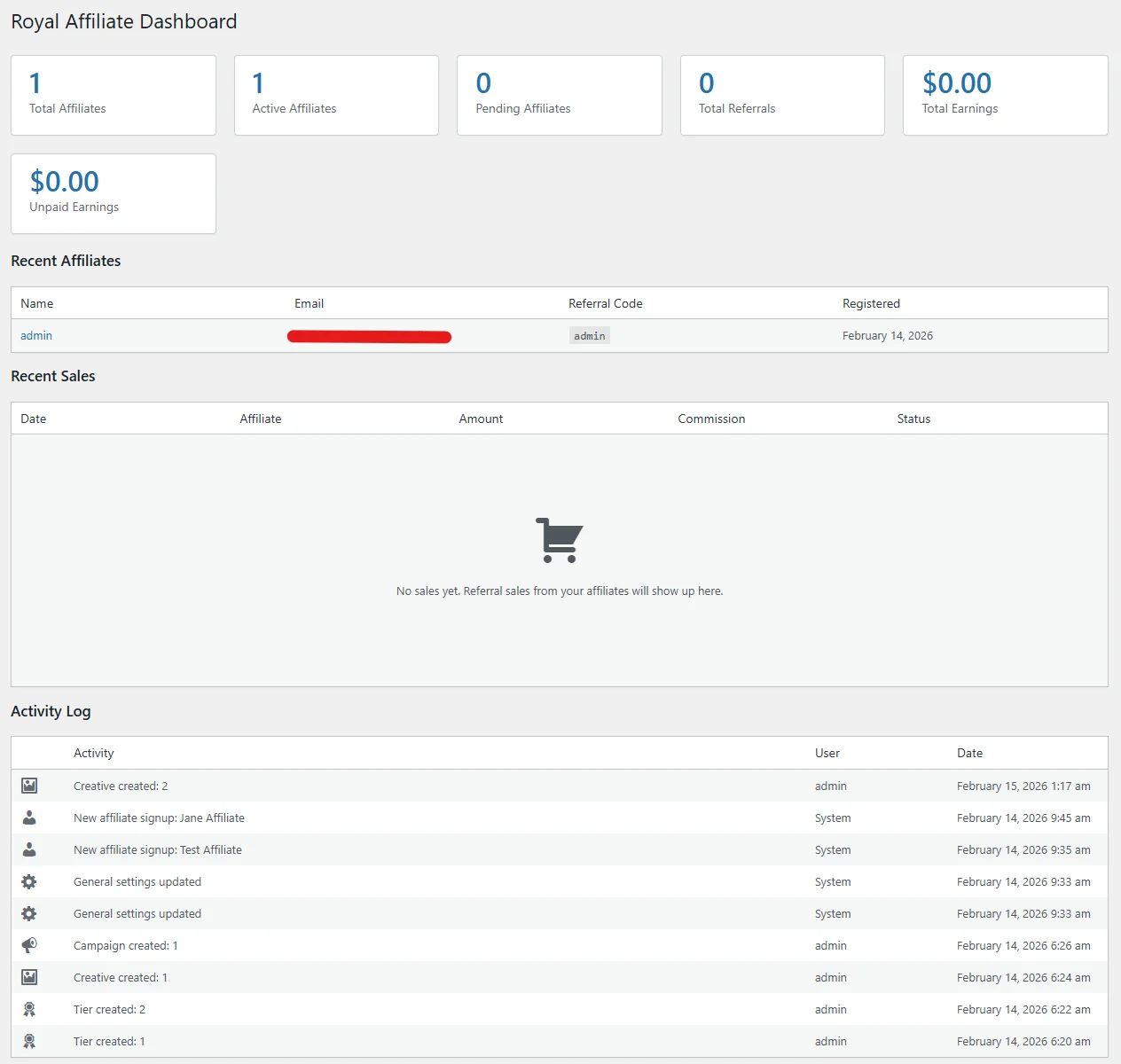Open the admin affiliate profile link
The width and height of the screenshot is (1121, 1064).
(x=36, y=335)
